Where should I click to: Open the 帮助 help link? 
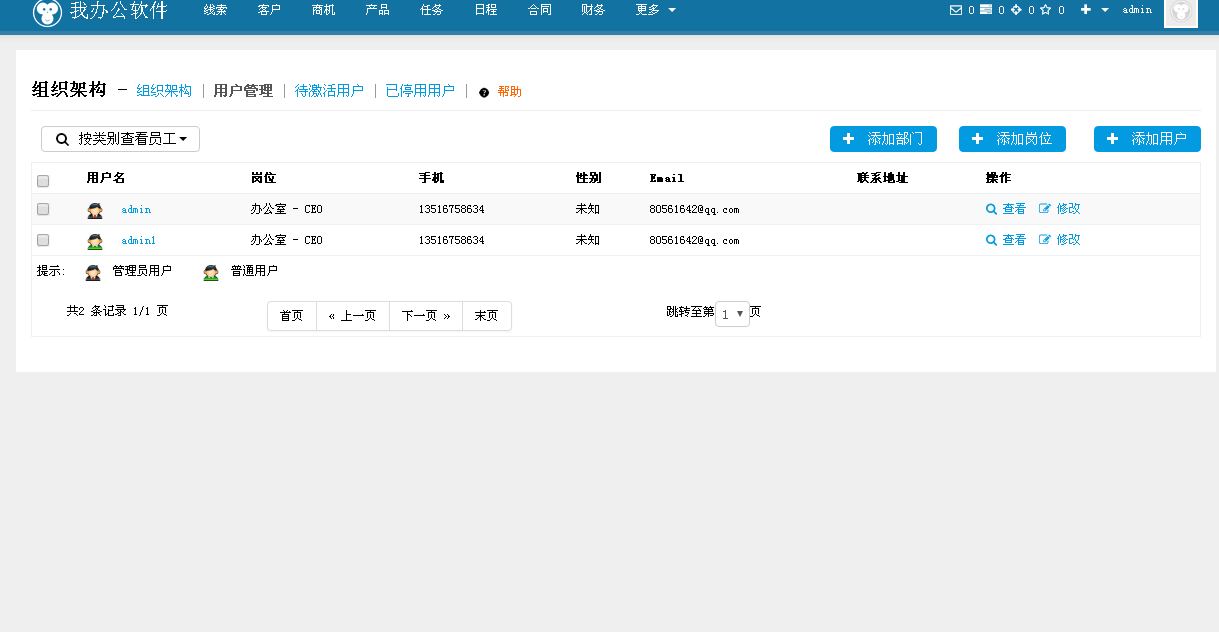point(509,92)
